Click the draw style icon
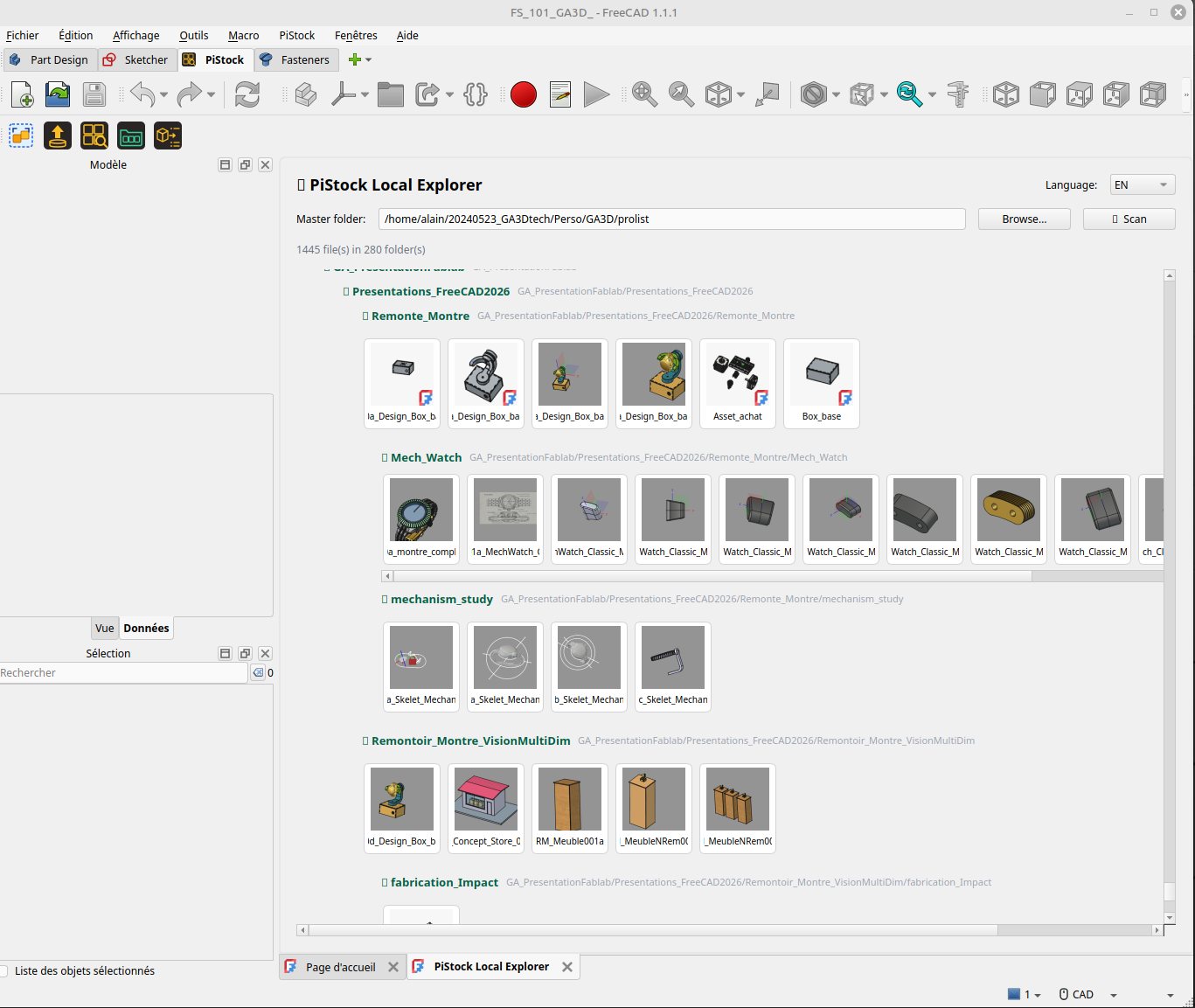The image size is (1195, 1008). tap(813, 94)
